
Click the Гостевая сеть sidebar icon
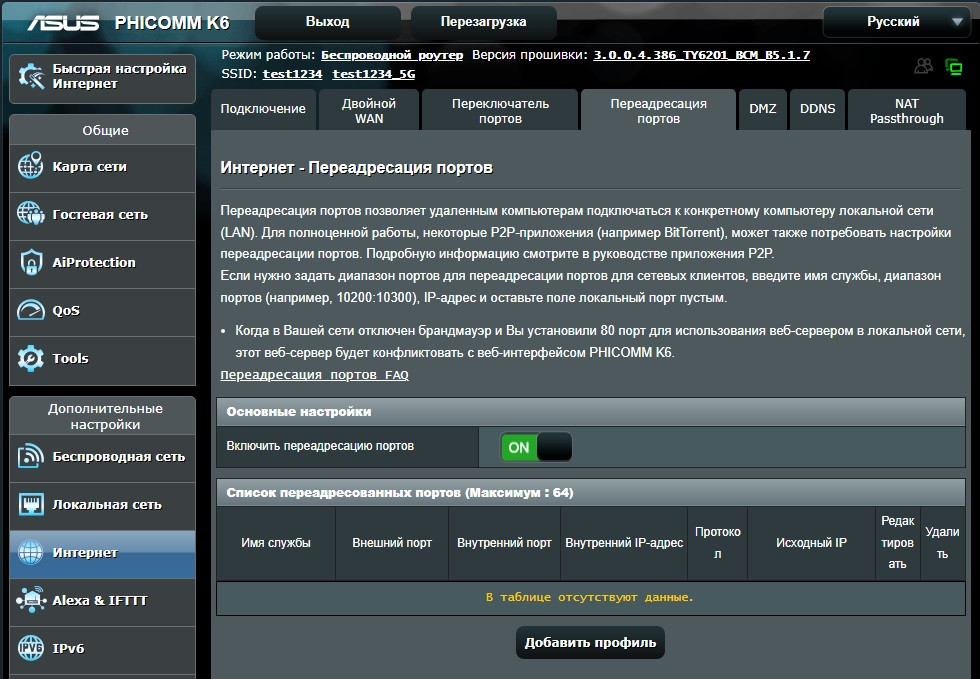31,214
